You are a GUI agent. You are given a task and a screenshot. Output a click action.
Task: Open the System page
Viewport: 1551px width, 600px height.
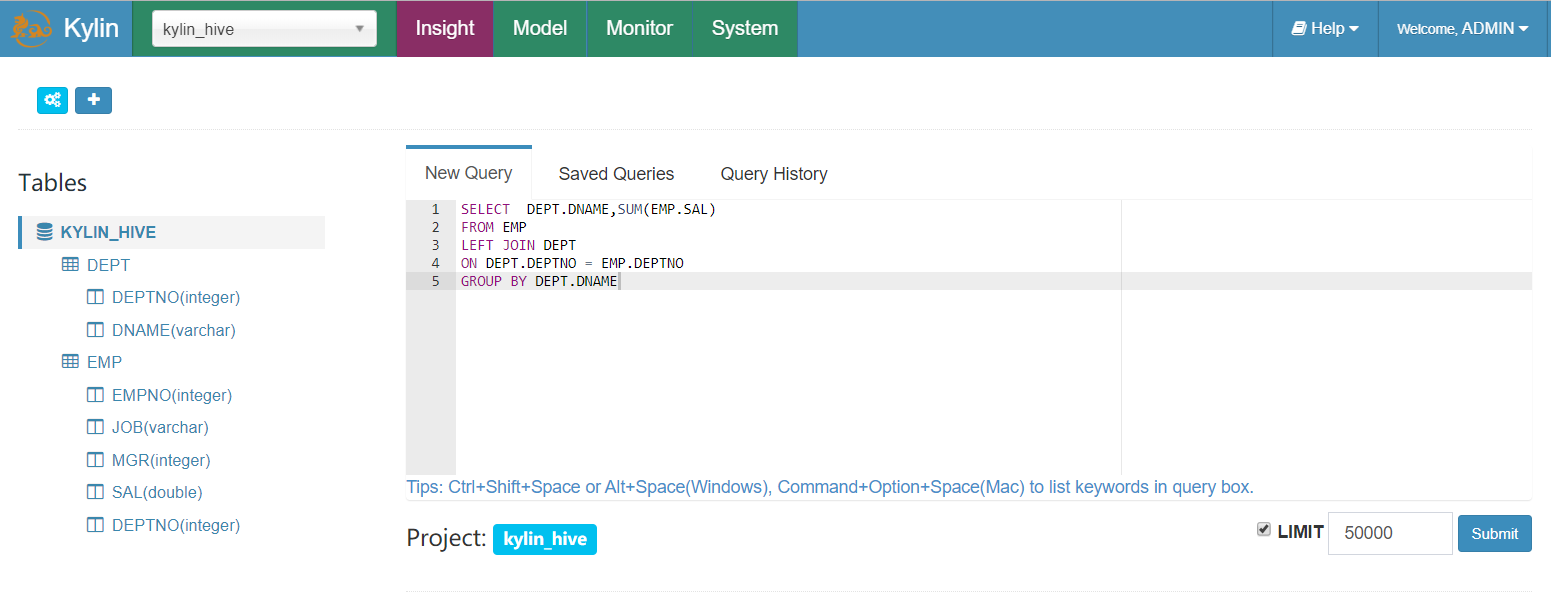pyautogui.click(x=745, y=28)
